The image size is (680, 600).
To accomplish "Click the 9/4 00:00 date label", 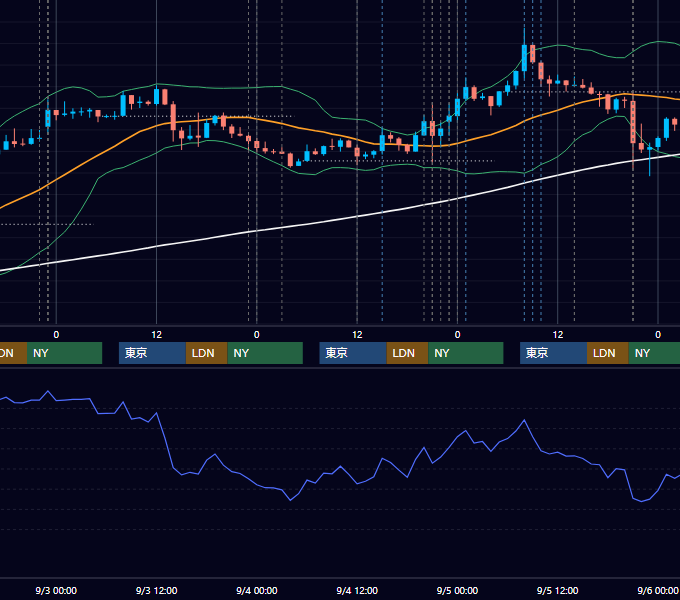I will pos(257,590).
